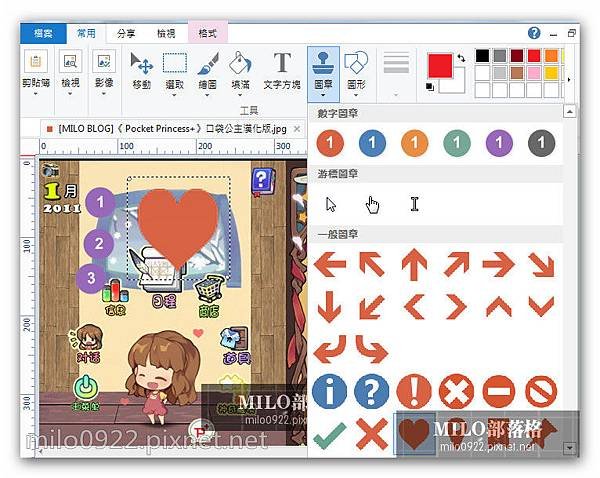Choose the circled minus stamp
This screenshot has height=478, width=600.
tap(499, 392)
